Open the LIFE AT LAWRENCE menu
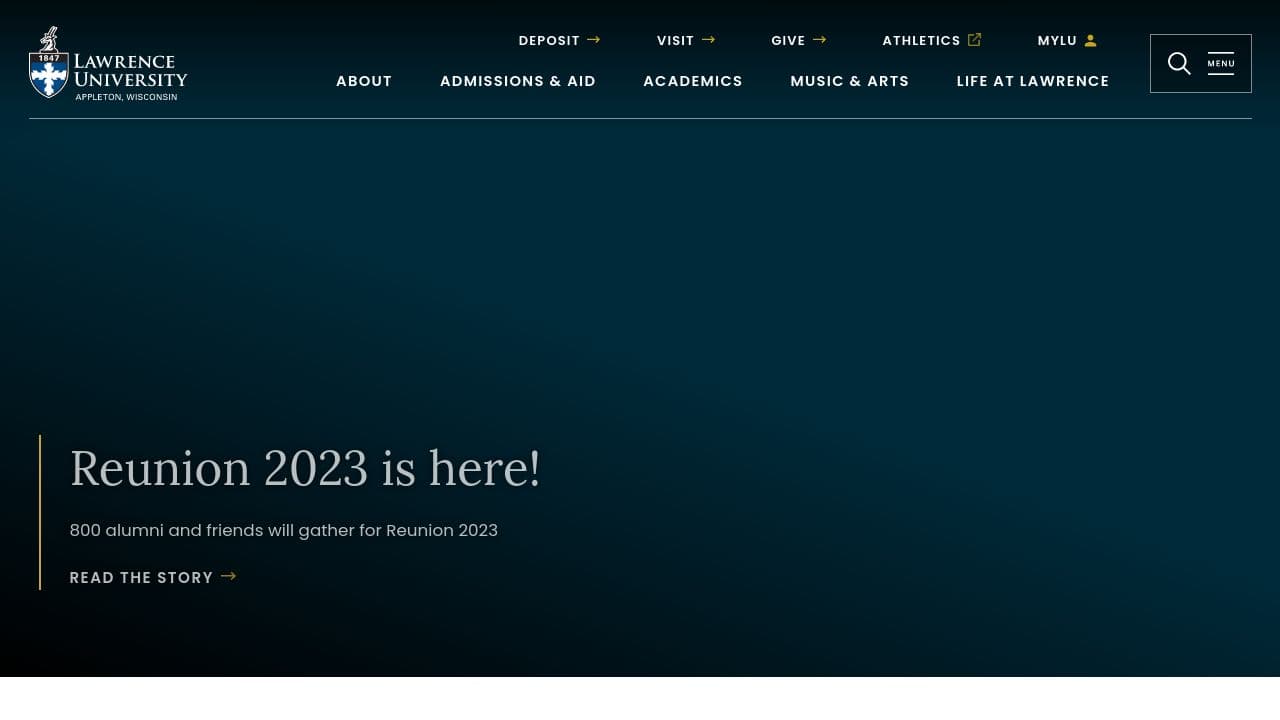Viewport: 1280px width, 720px height. point(1033,81)
